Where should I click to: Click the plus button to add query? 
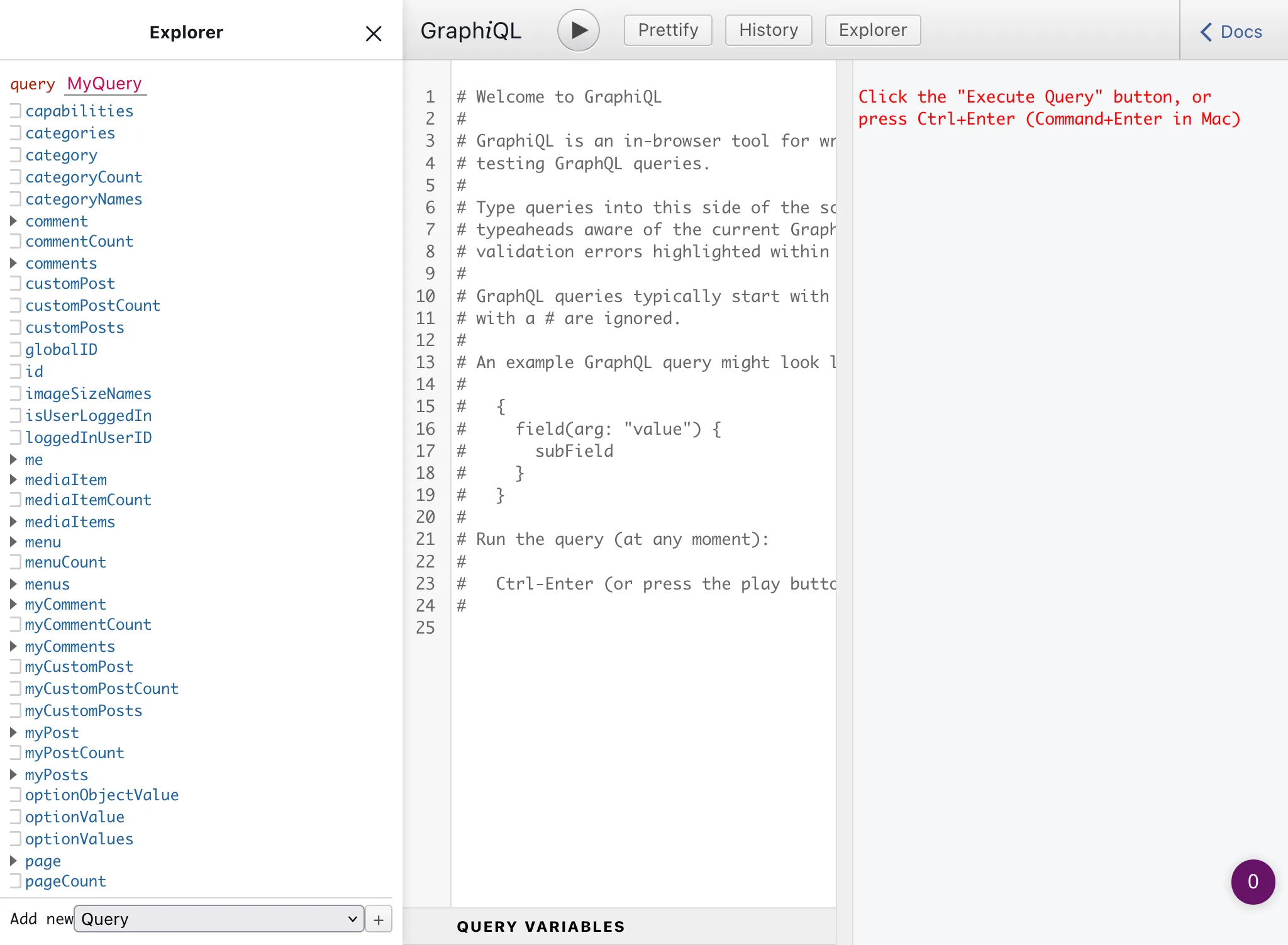[x=379, y=920]
